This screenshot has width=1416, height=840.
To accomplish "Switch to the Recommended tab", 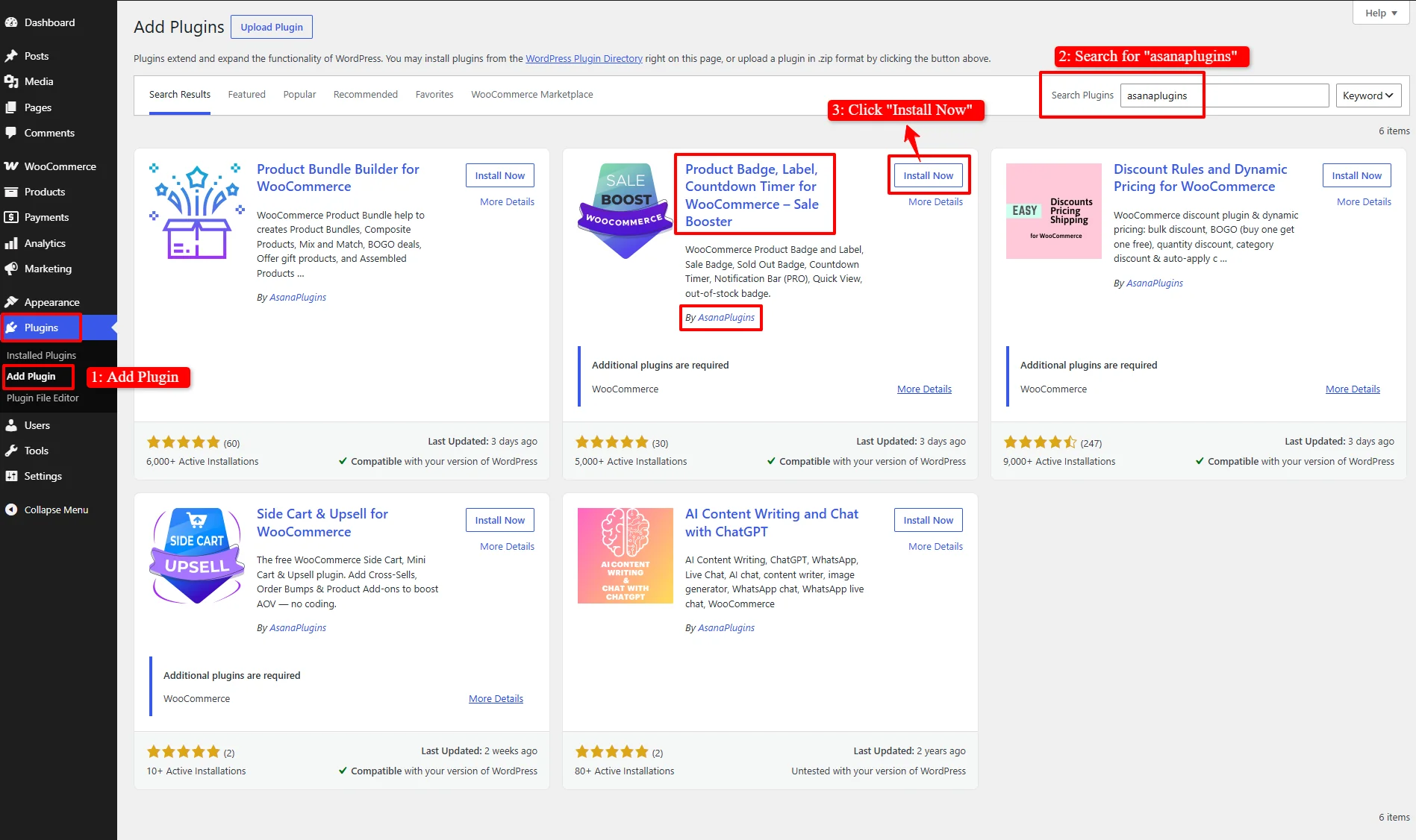I will click(x=366, y=94).
